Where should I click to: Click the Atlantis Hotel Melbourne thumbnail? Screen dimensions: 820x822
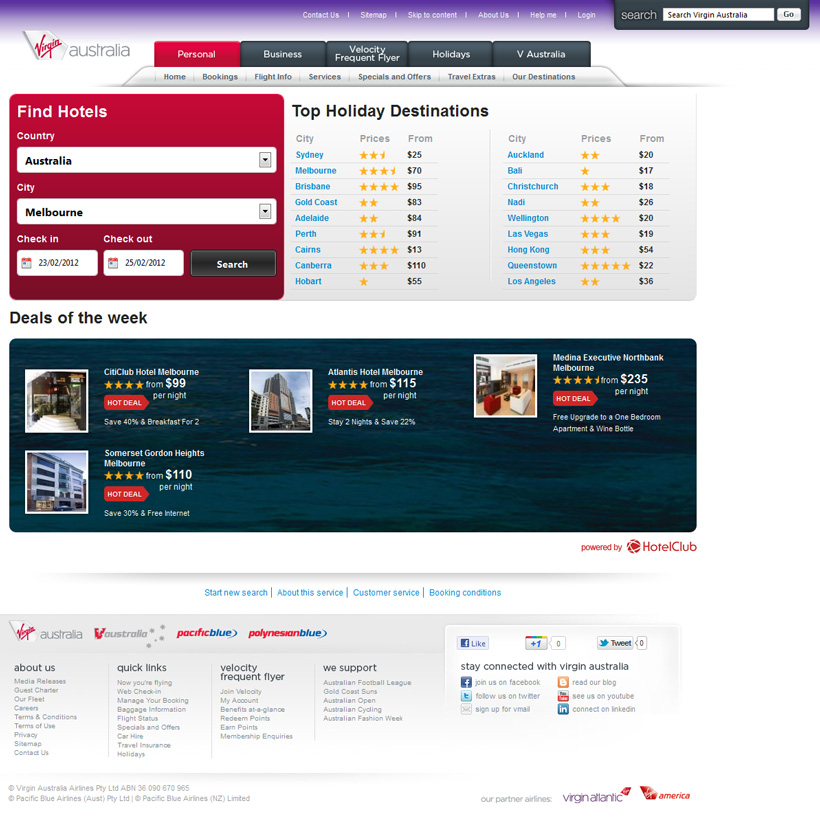(280, 401)
